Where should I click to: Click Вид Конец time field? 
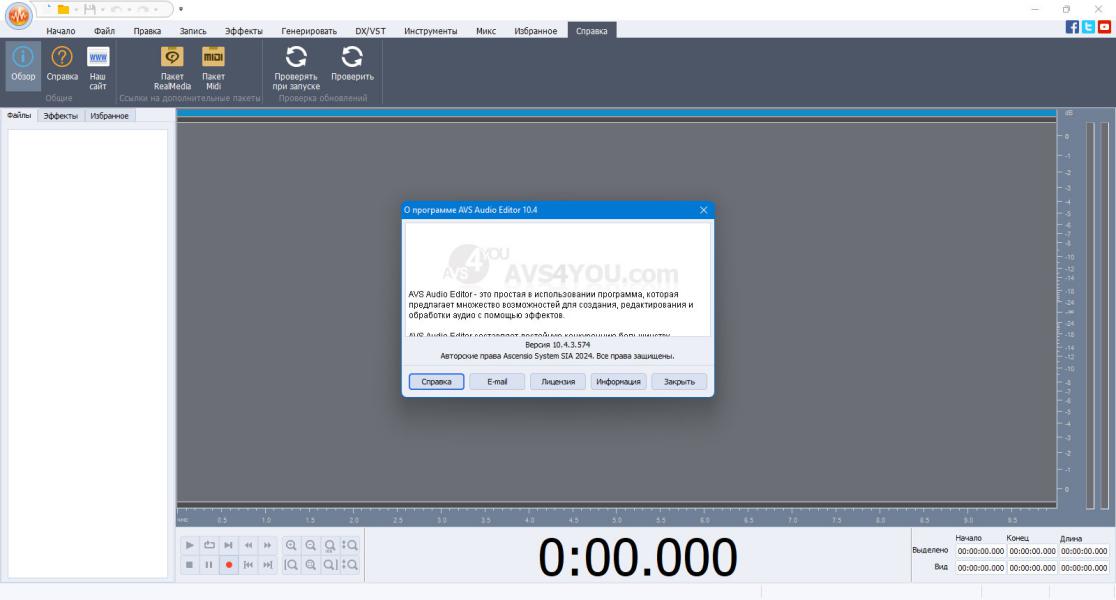1032,568
